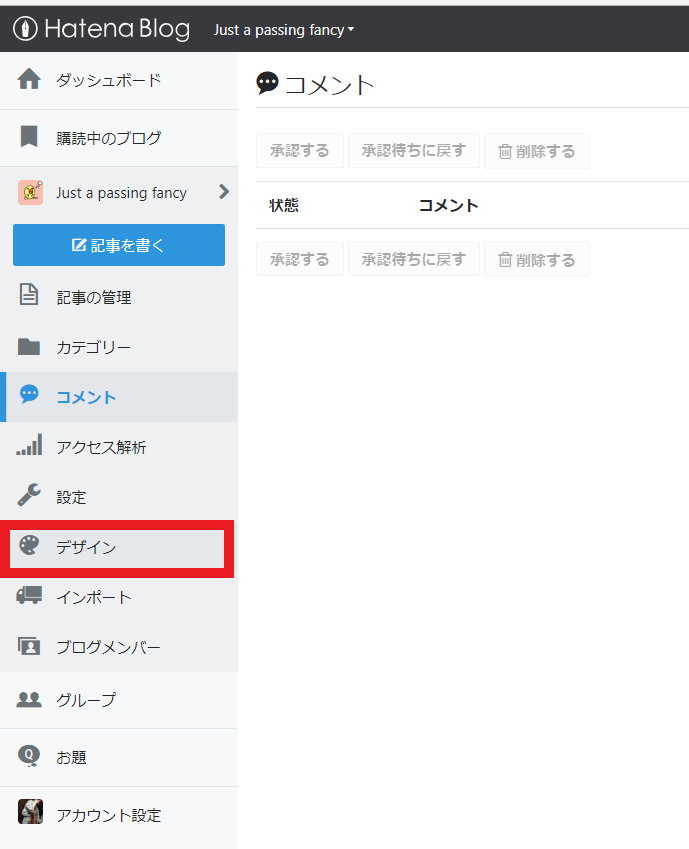Screen dimensions: 689x849
Task: Click the 状態 column header
Action: [284, 205]
